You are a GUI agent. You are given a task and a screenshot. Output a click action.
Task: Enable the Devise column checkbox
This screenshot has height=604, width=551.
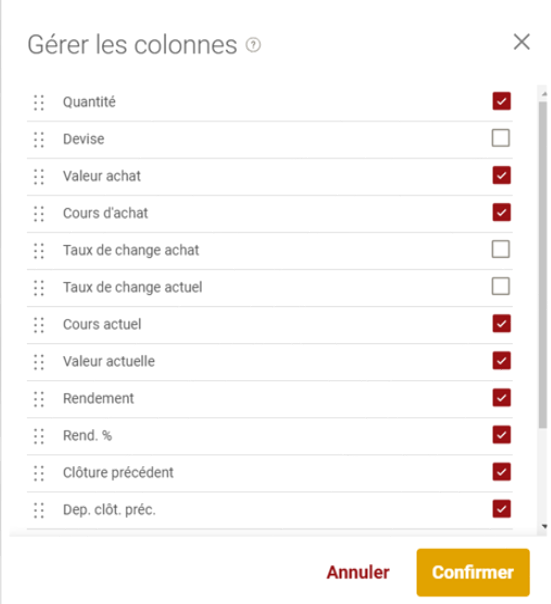point(501,138)
